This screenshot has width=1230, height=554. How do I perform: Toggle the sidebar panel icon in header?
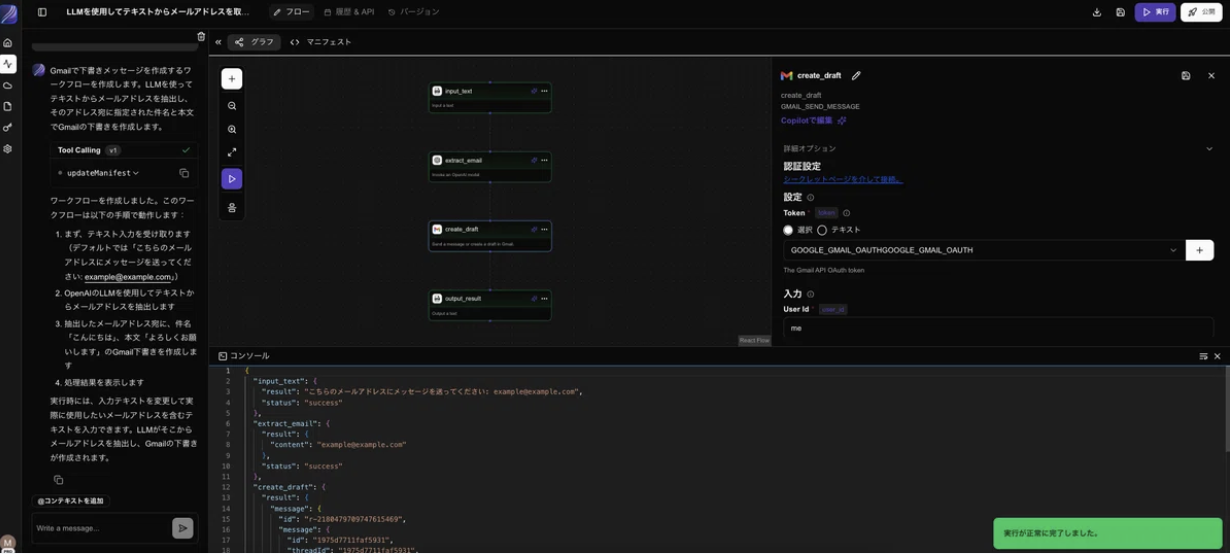click(x=42, y=12)
